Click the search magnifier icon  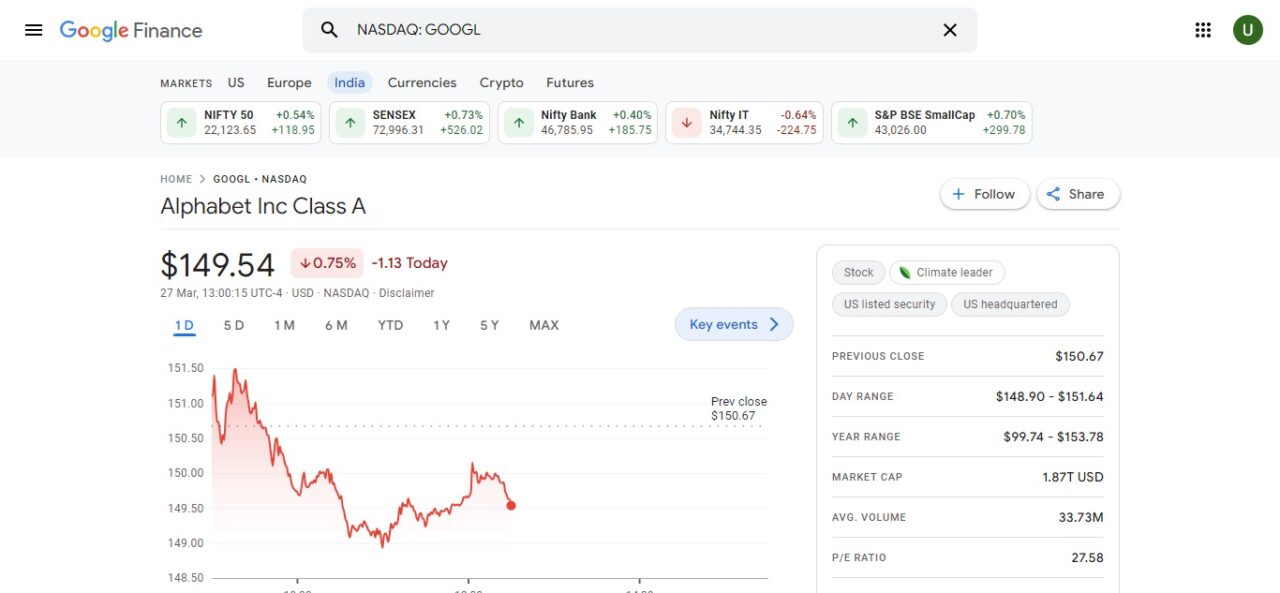[x=329, y=30]
